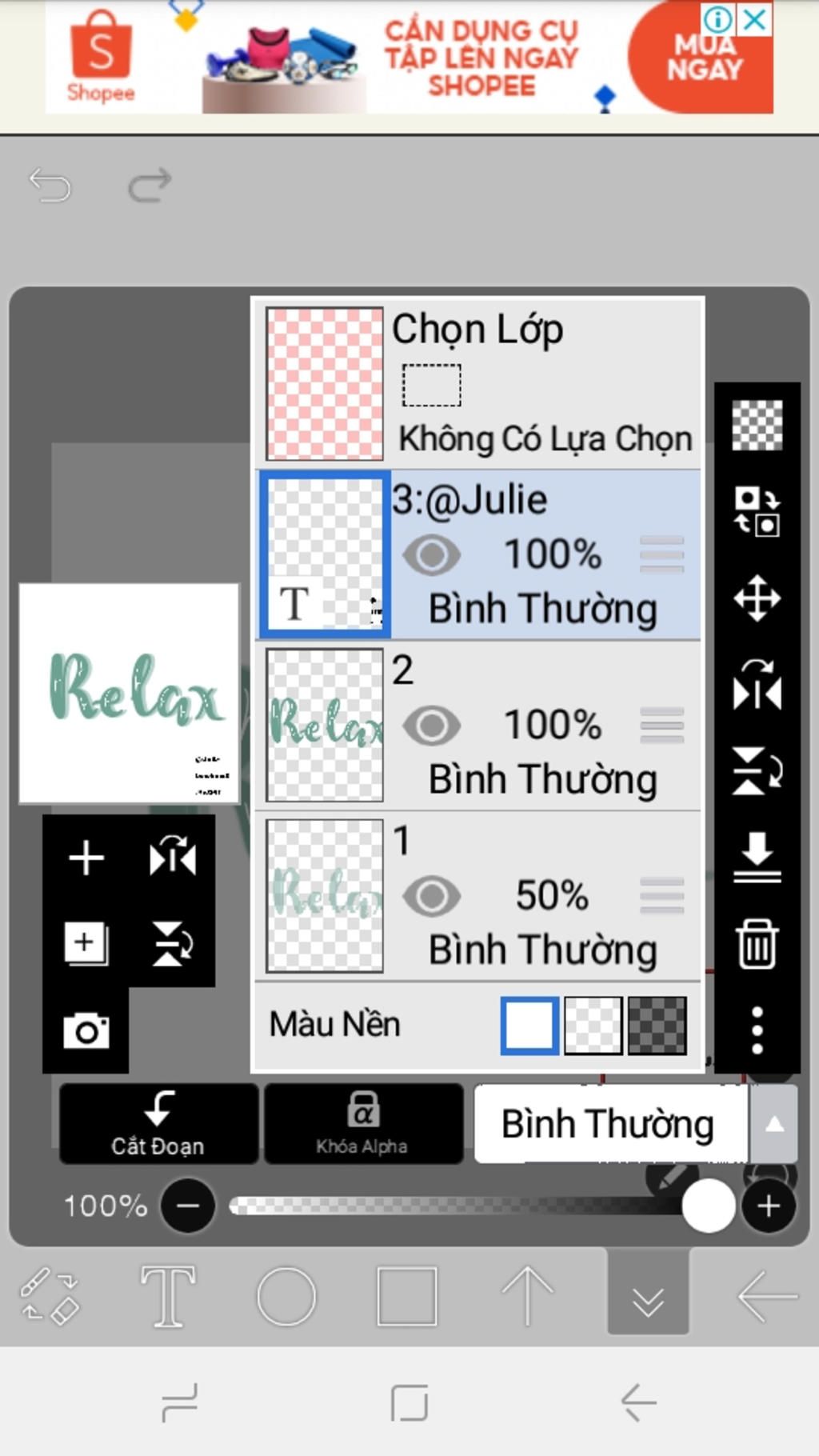Expand the Bình Thường blend mode dropdown
Viewport: 819px width, 1456px height.
click(773, 1124)
